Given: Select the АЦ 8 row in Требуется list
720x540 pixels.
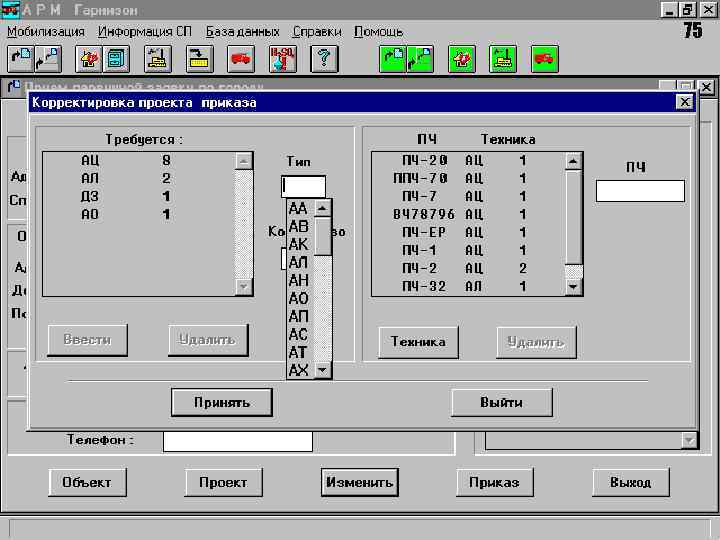Looking at the screenshot, I should 139,161.
